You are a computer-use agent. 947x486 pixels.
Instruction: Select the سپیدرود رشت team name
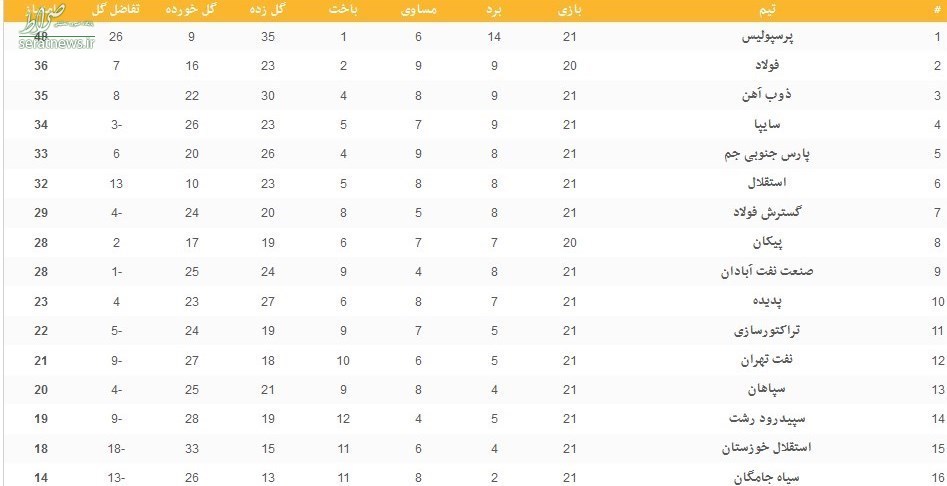(x=768, y=419)
